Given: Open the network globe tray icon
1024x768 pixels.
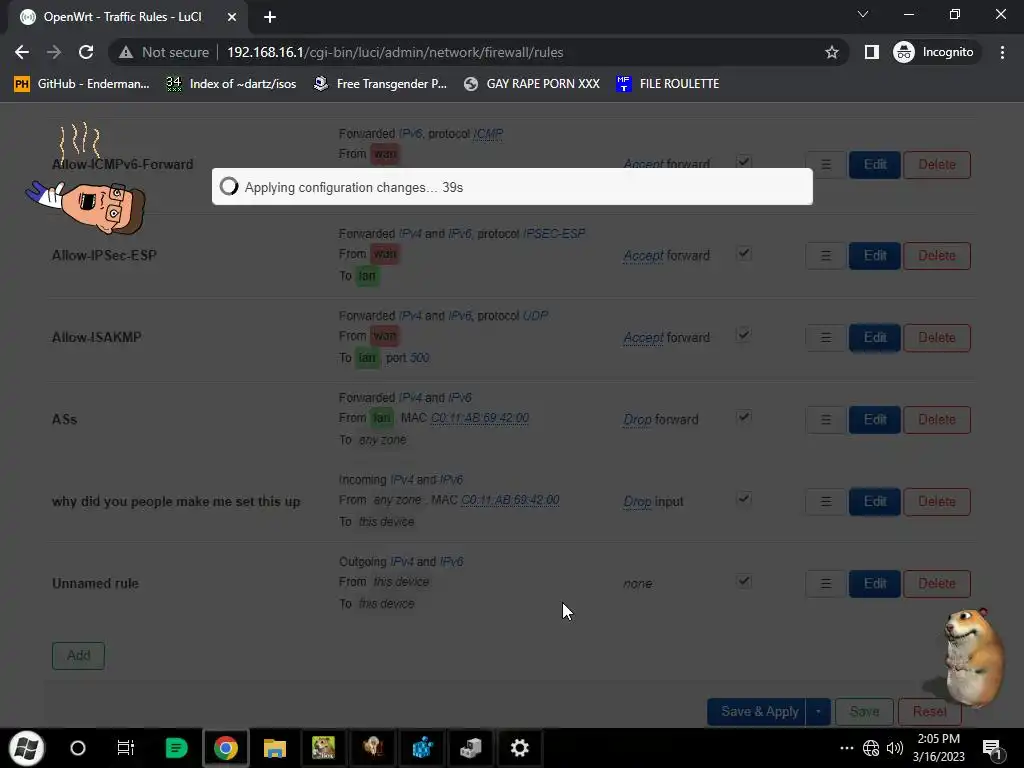Looking at the screenshot, I should point(871,748).
